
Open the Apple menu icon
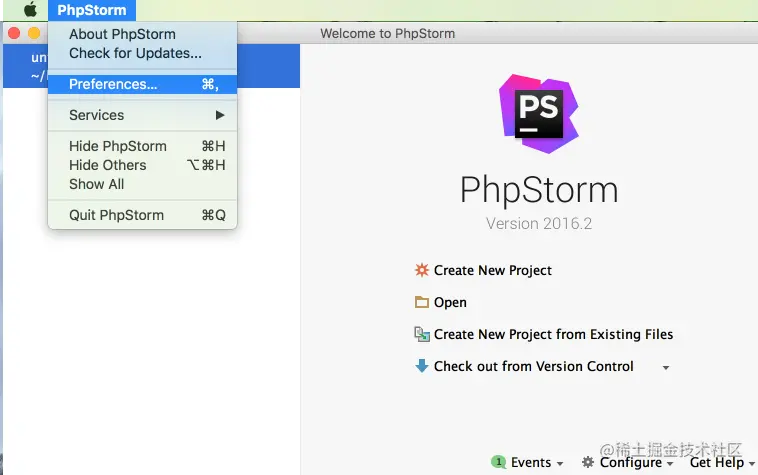30,10
